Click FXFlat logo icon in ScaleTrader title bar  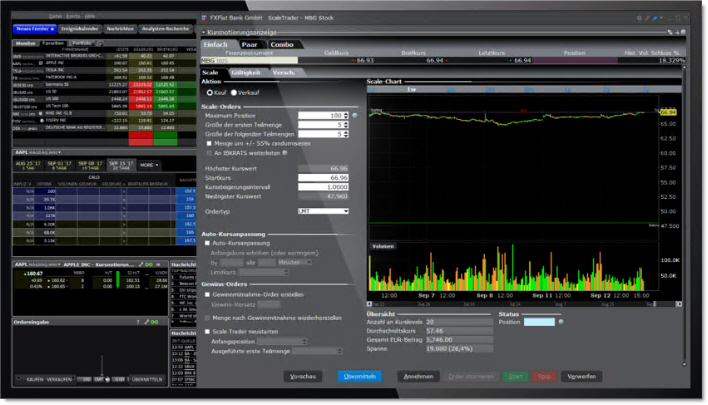[204, 18]
